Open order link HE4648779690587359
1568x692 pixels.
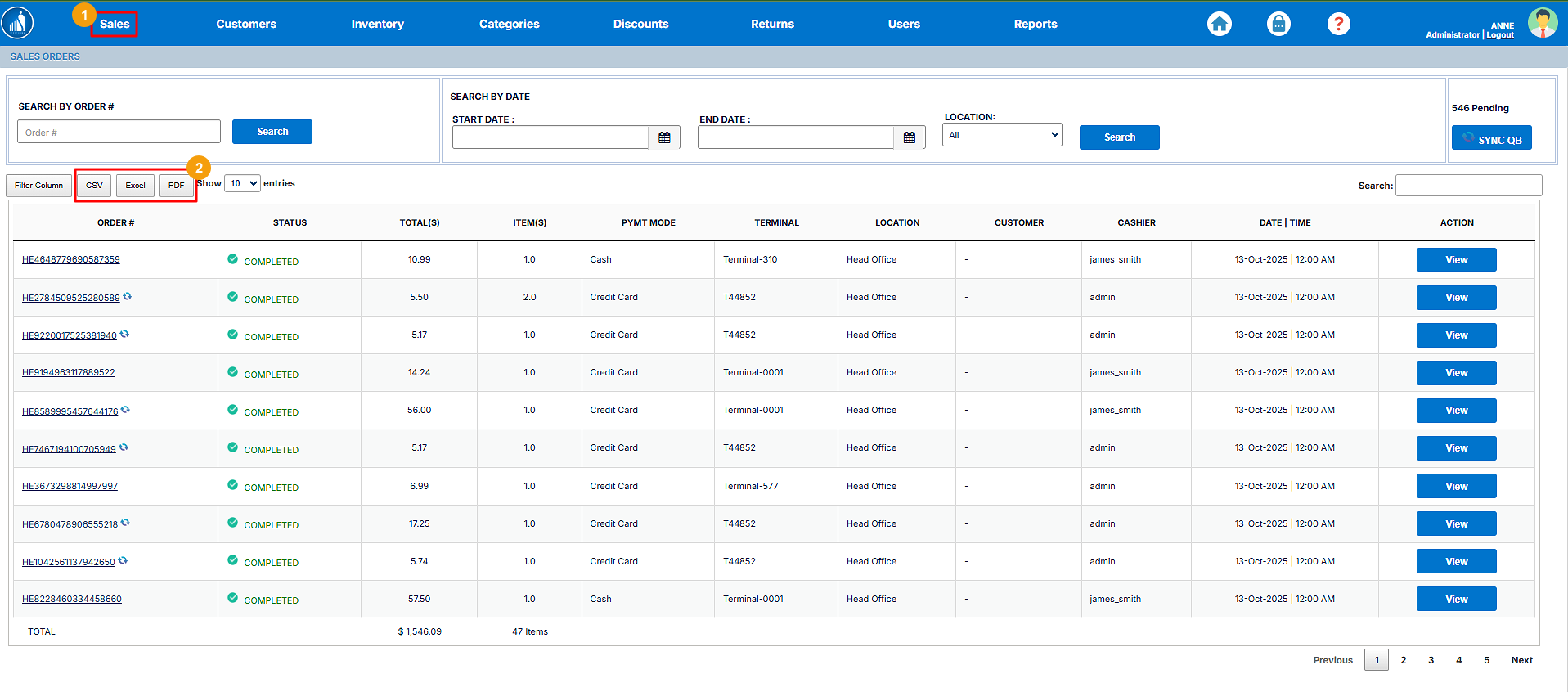pyautogui.click(x=70, y=259)
